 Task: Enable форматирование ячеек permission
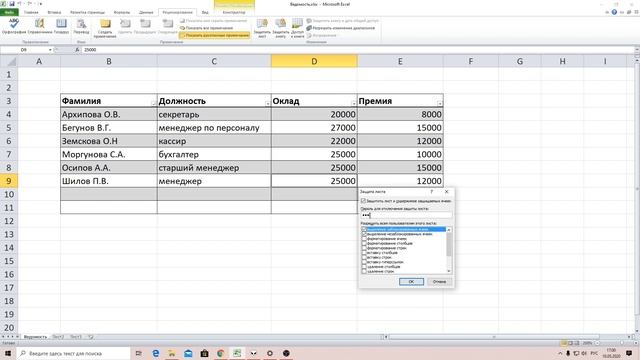[x=364, y=239]
